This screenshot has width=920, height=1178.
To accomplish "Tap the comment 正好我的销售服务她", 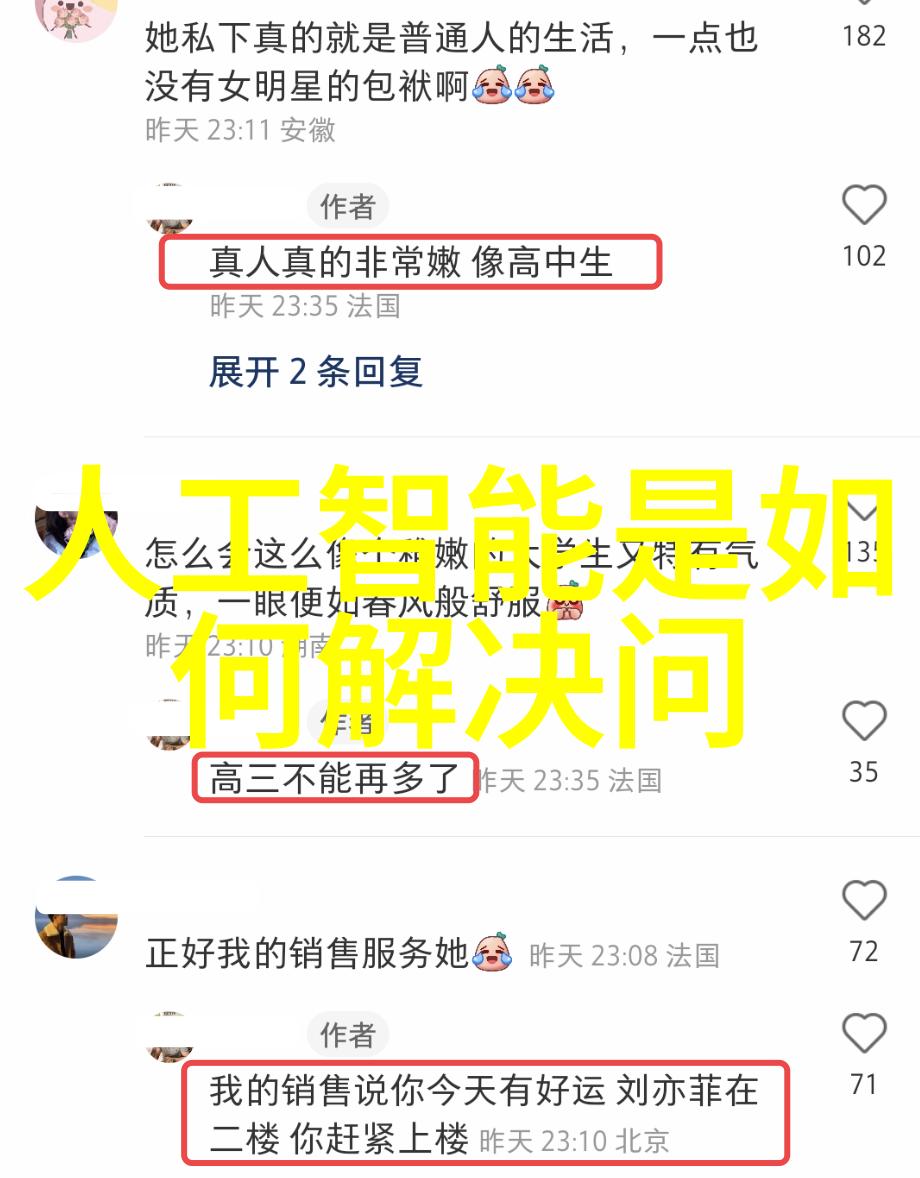I will pos(329,953).
